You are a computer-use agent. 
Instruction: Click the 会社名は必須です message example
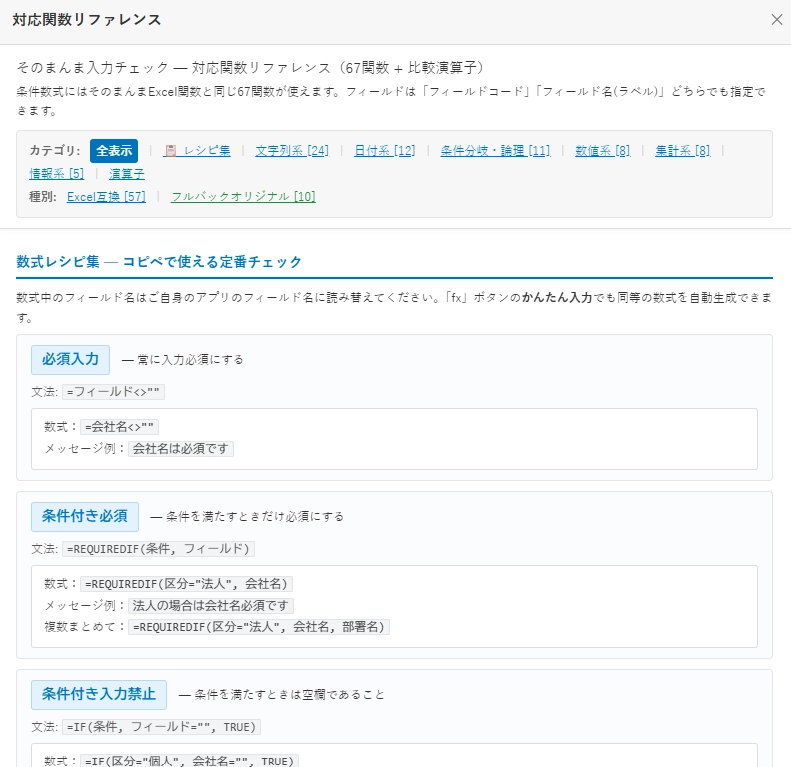tap(181, 449)
